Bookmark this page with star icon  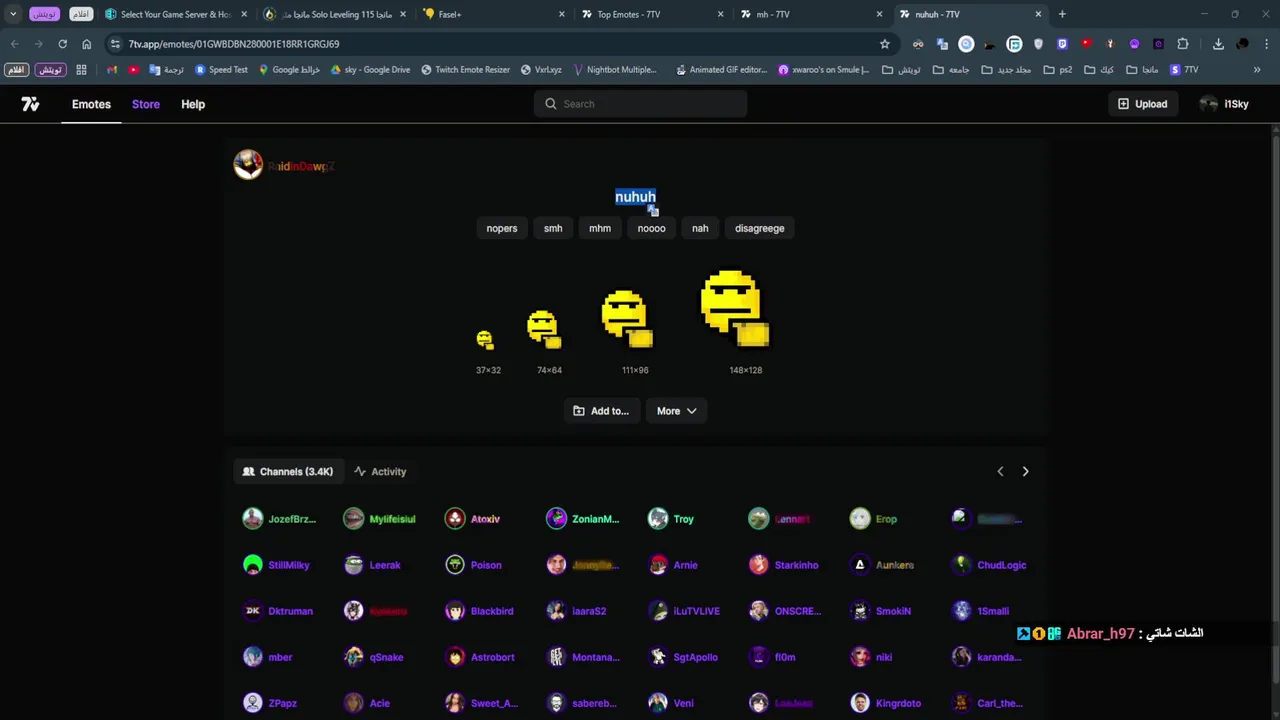884,44
